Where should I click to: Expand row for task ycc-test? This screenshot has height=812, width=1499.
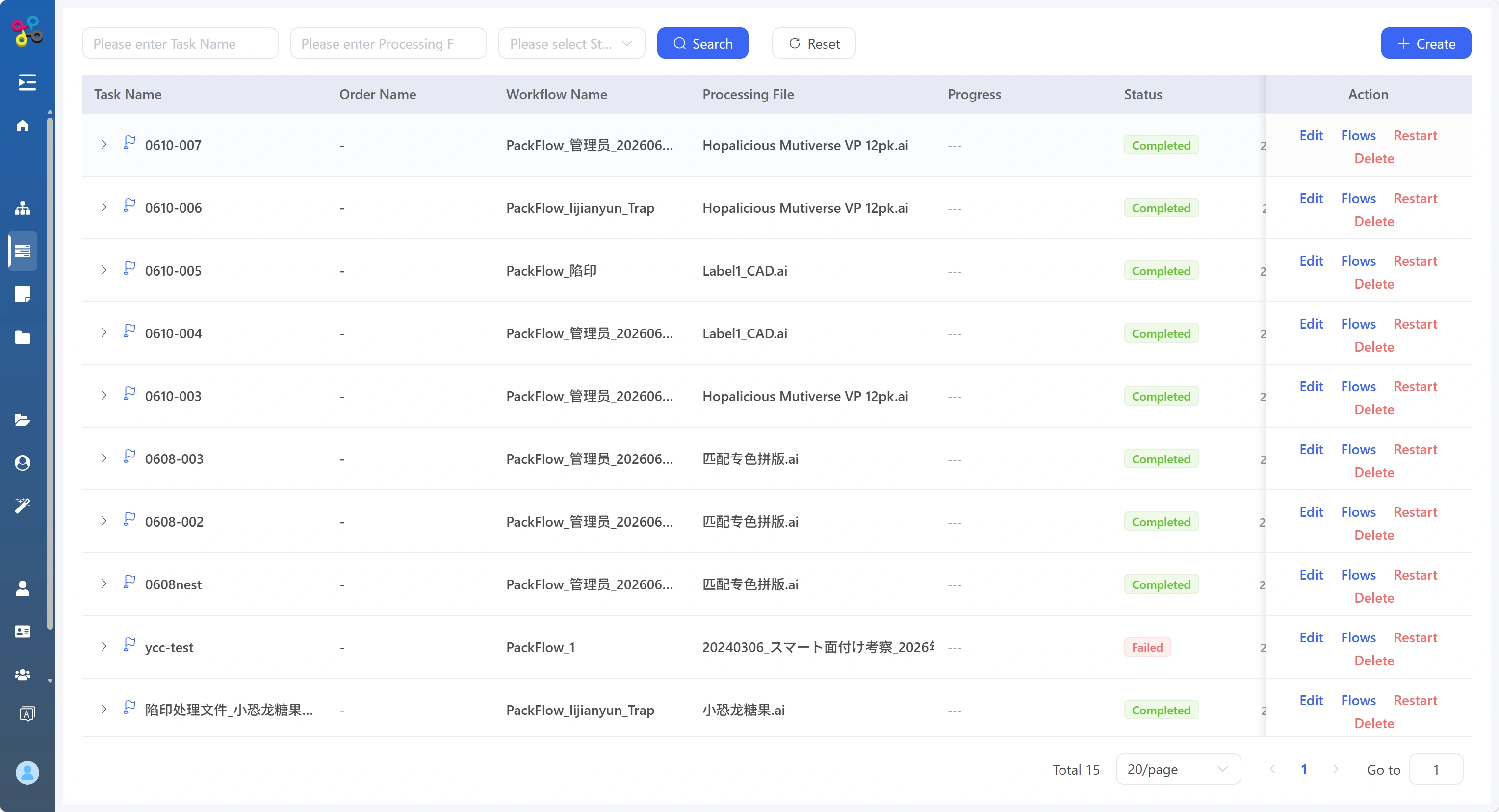click(x=103, y=647)
